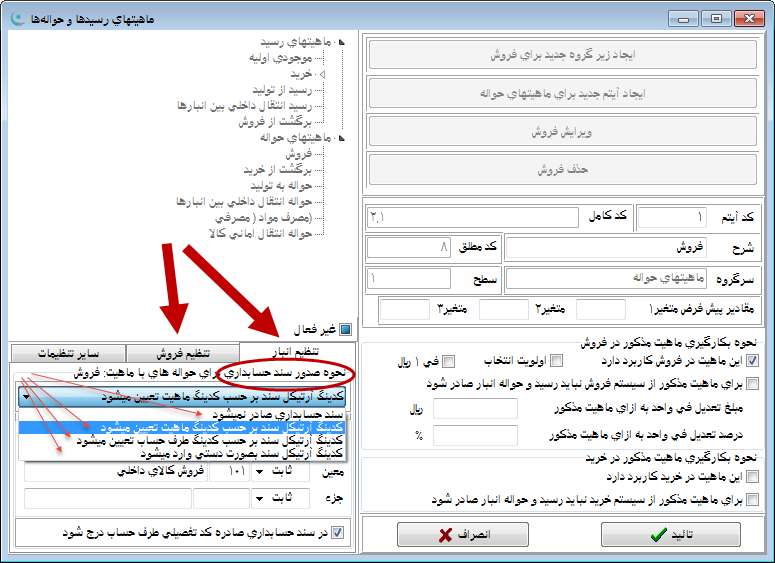Toggle the غیر فعال checkbox
The image size is (775, 563).
[345, 329]
